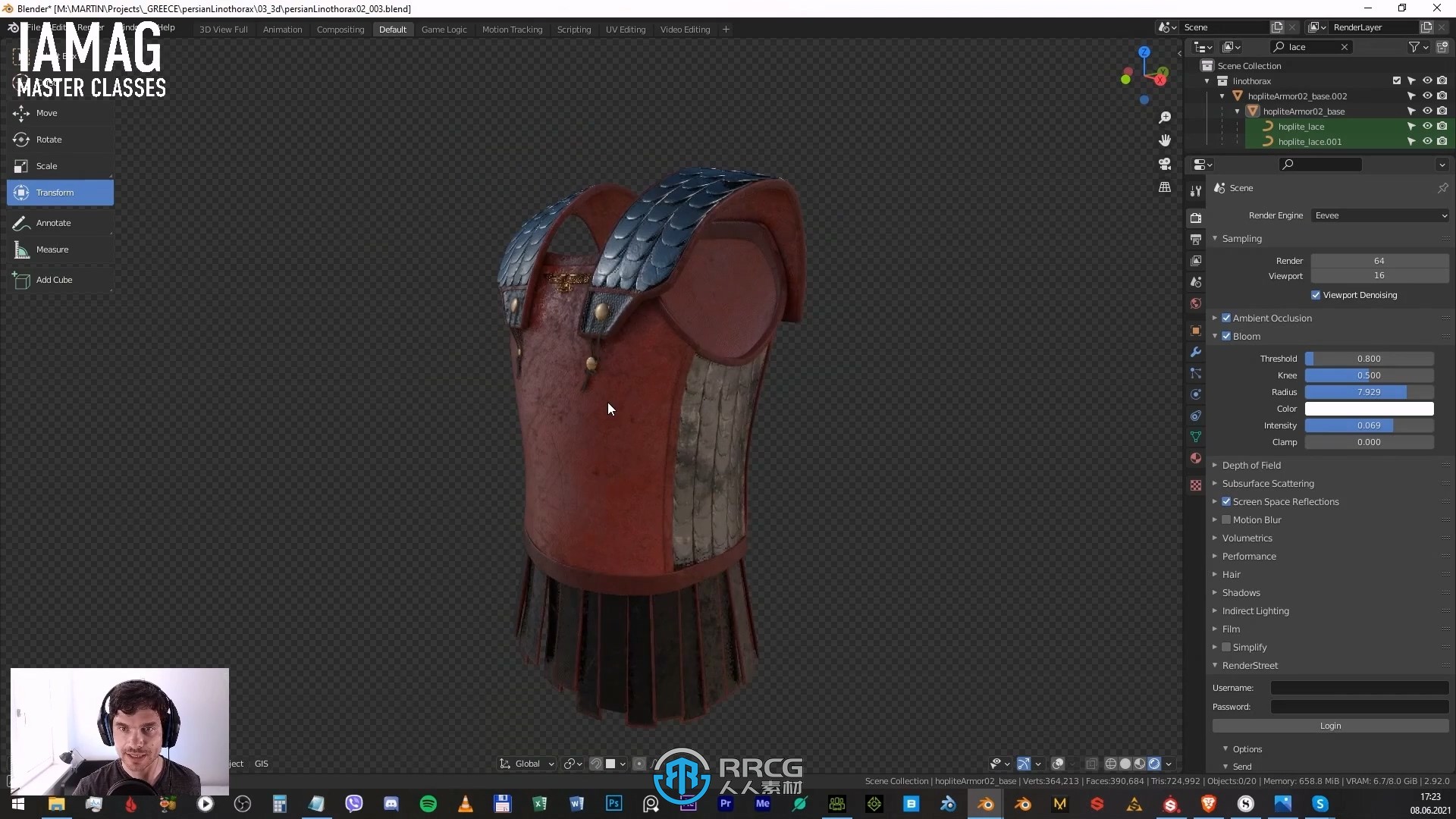
Task: Open the Scene properties tab
Action: (1196, 281)
